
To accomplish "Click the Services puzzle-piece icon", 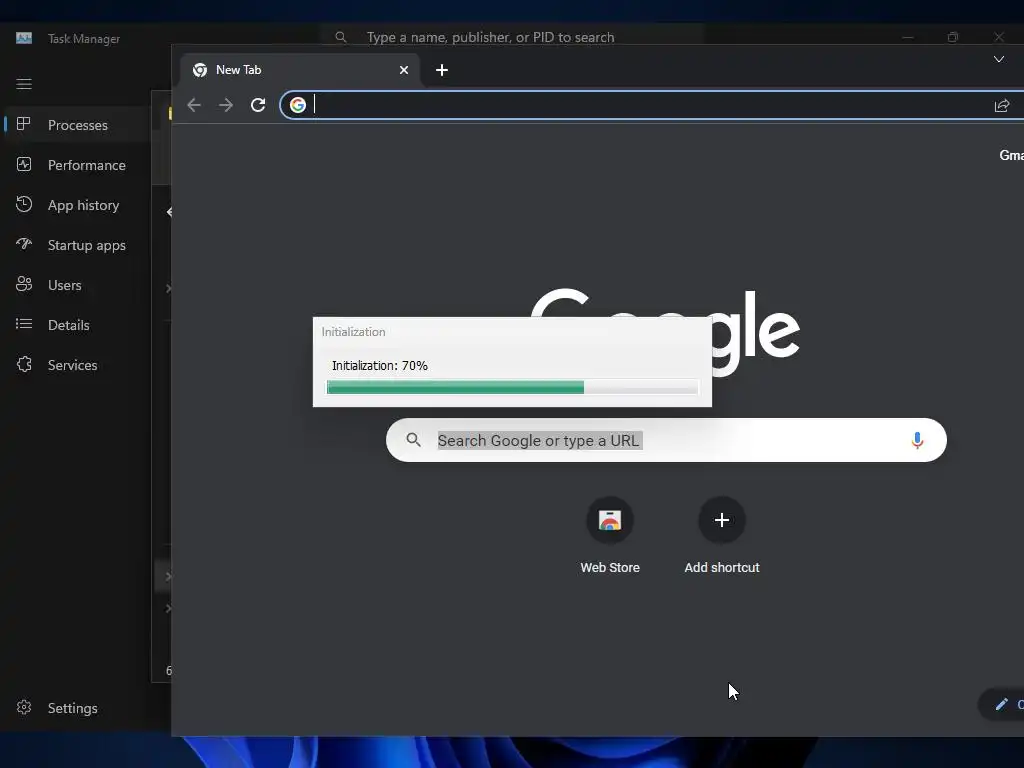I will tap(24, 364).
